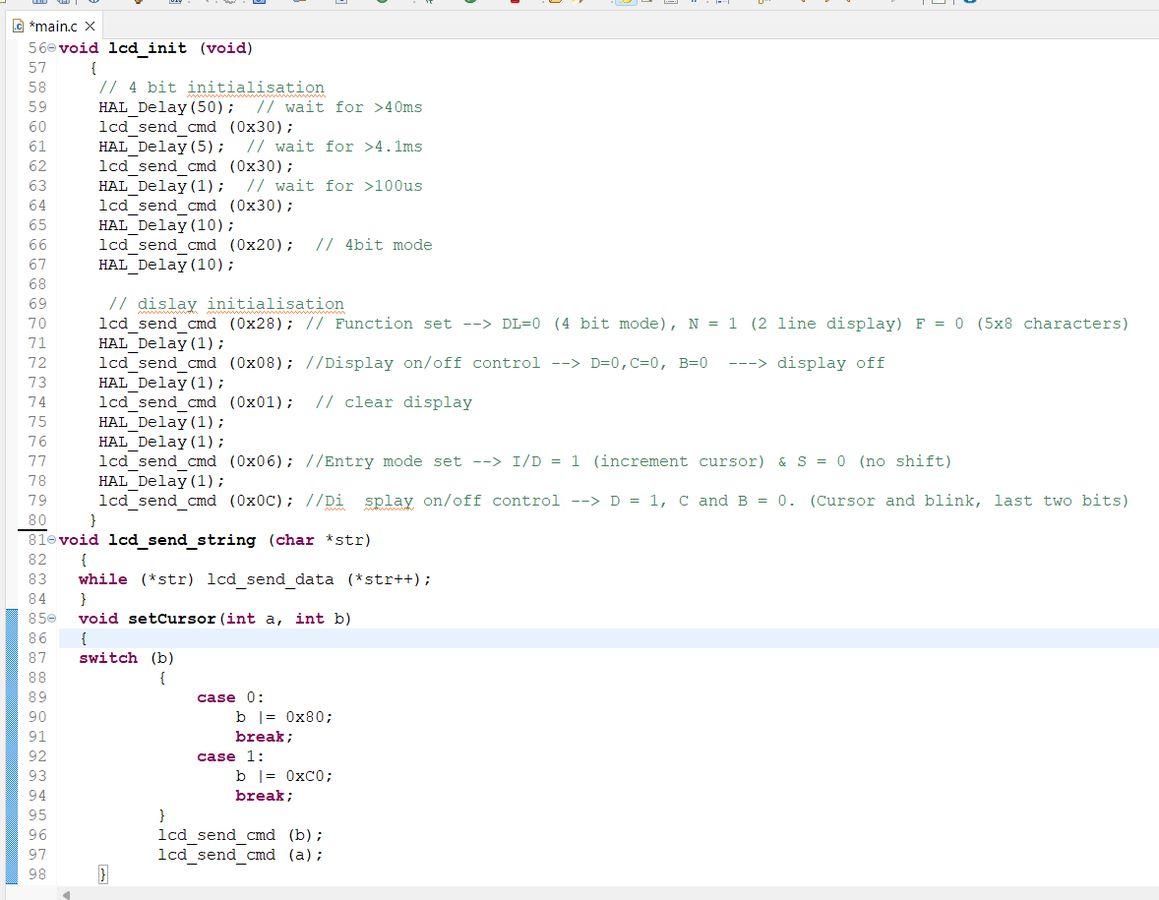Click the "4bit mode" comment text

(388, 245)
